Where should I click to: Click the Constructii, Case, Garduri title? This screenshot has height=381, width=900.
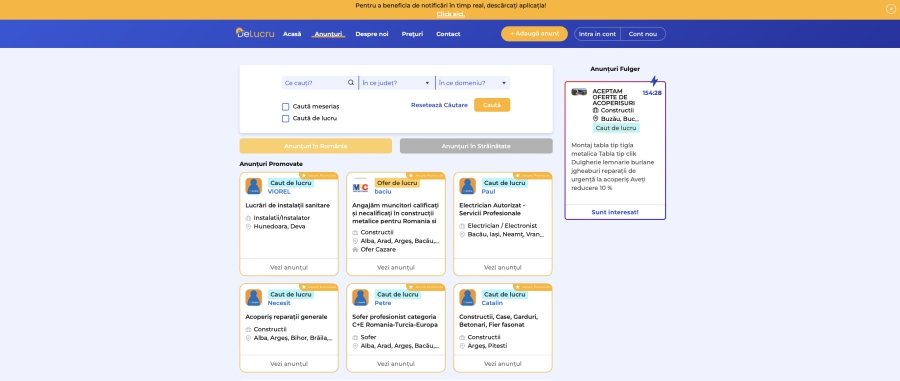(498, 320)
